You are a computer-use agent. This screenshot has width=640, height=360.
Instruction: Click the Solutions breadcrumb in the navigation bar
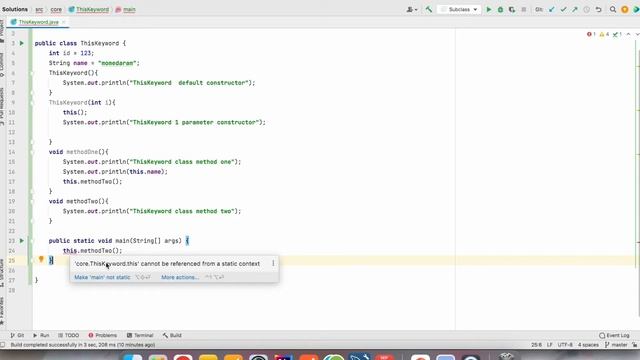pos(15,9)
